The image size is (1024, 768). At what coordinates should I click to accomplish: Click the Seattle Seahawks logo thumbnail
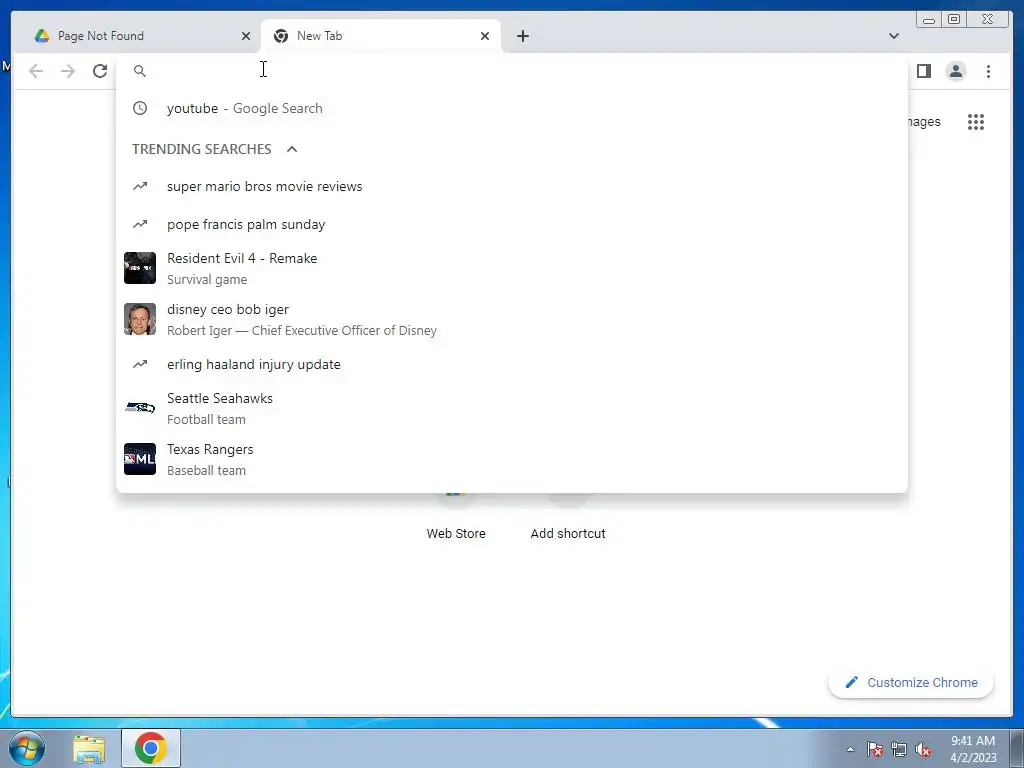click(x=140, y=408)
